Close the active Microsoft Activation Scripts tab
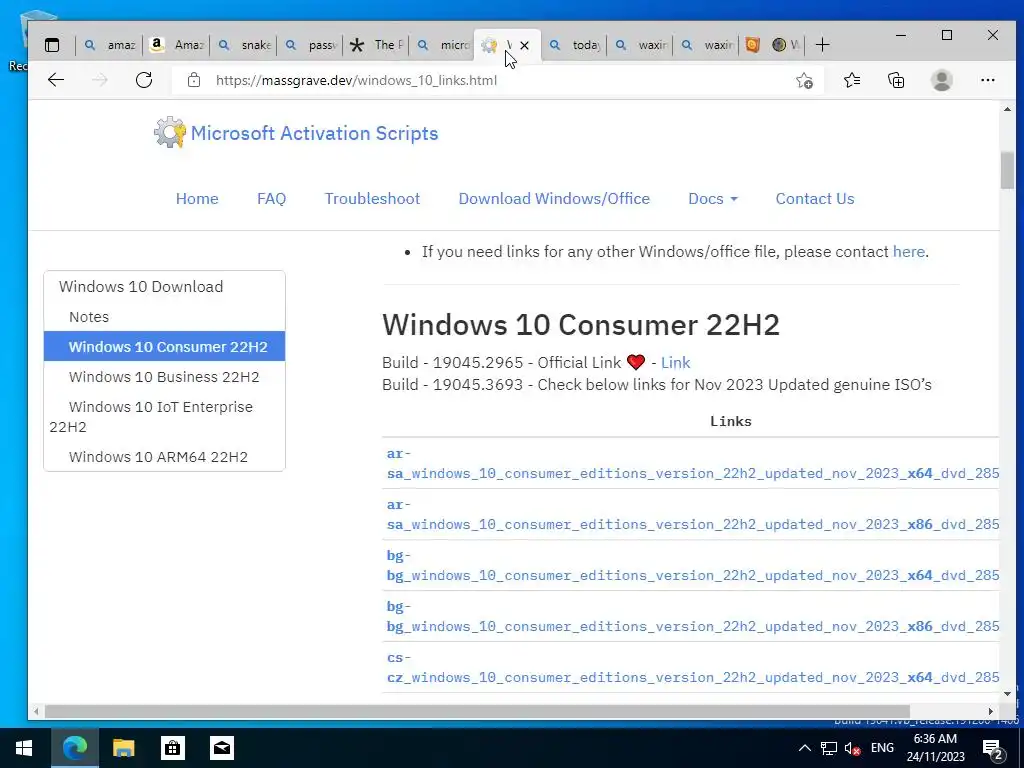This screenshot has width=1024, height=768. pyautogui.click(x=524, y=45)
